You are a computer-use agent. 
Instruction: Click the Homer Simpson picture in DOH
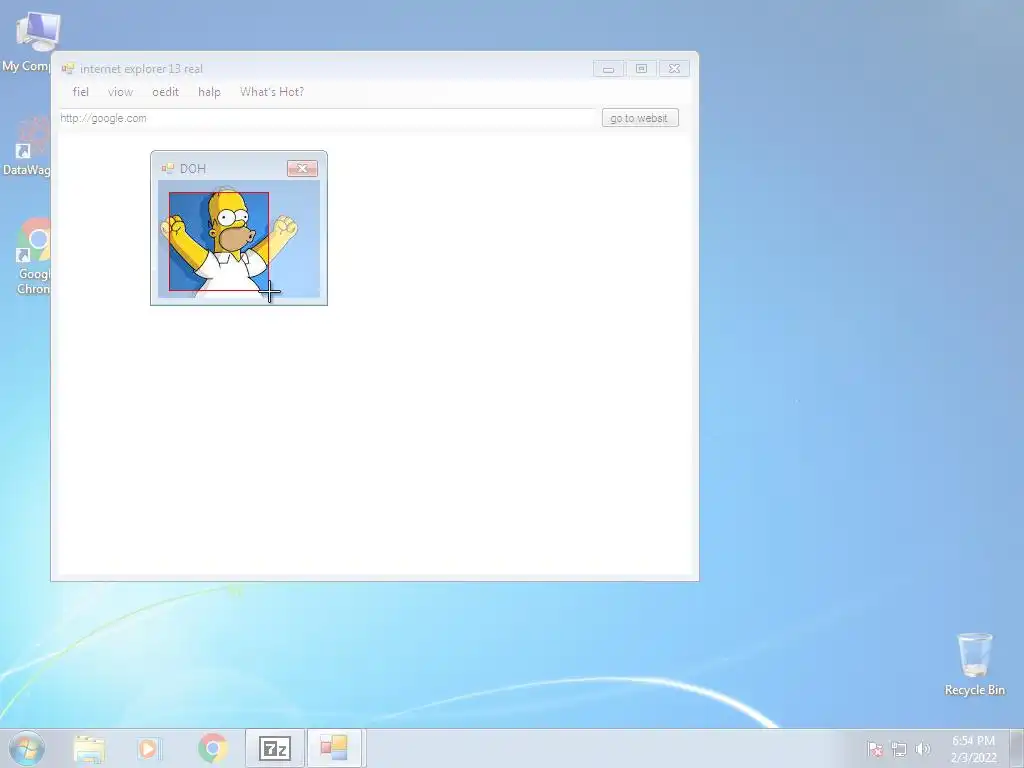[x=239, y=239]
